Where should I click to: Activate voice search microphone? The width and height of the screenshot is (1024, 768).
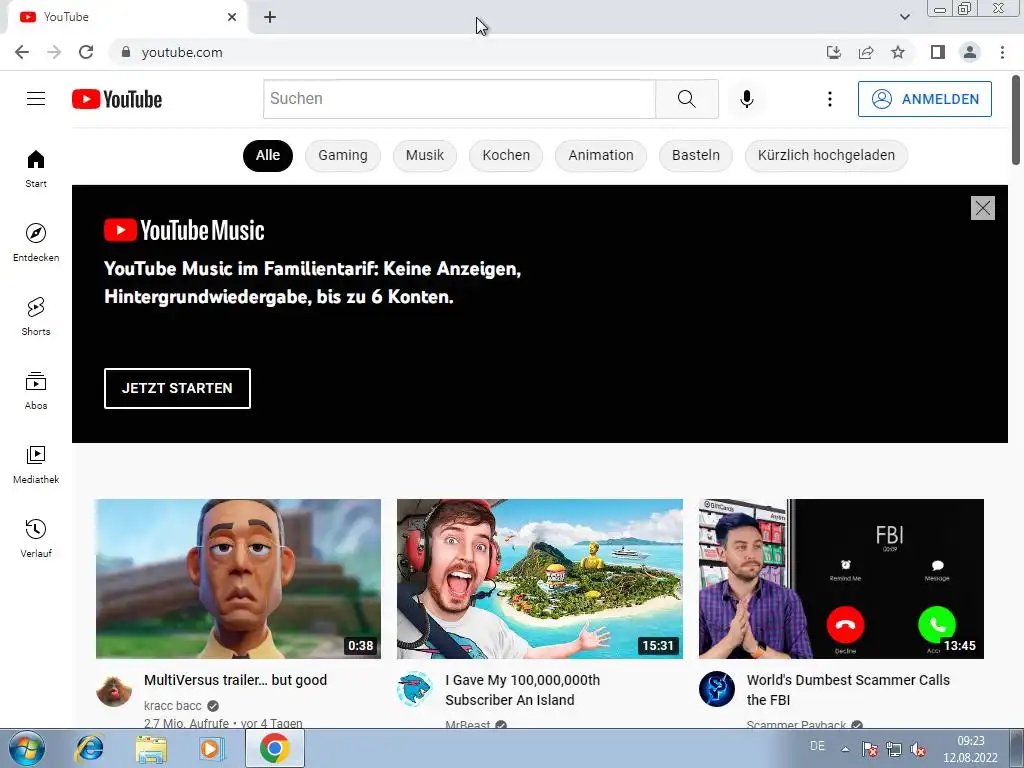point(746,99)
